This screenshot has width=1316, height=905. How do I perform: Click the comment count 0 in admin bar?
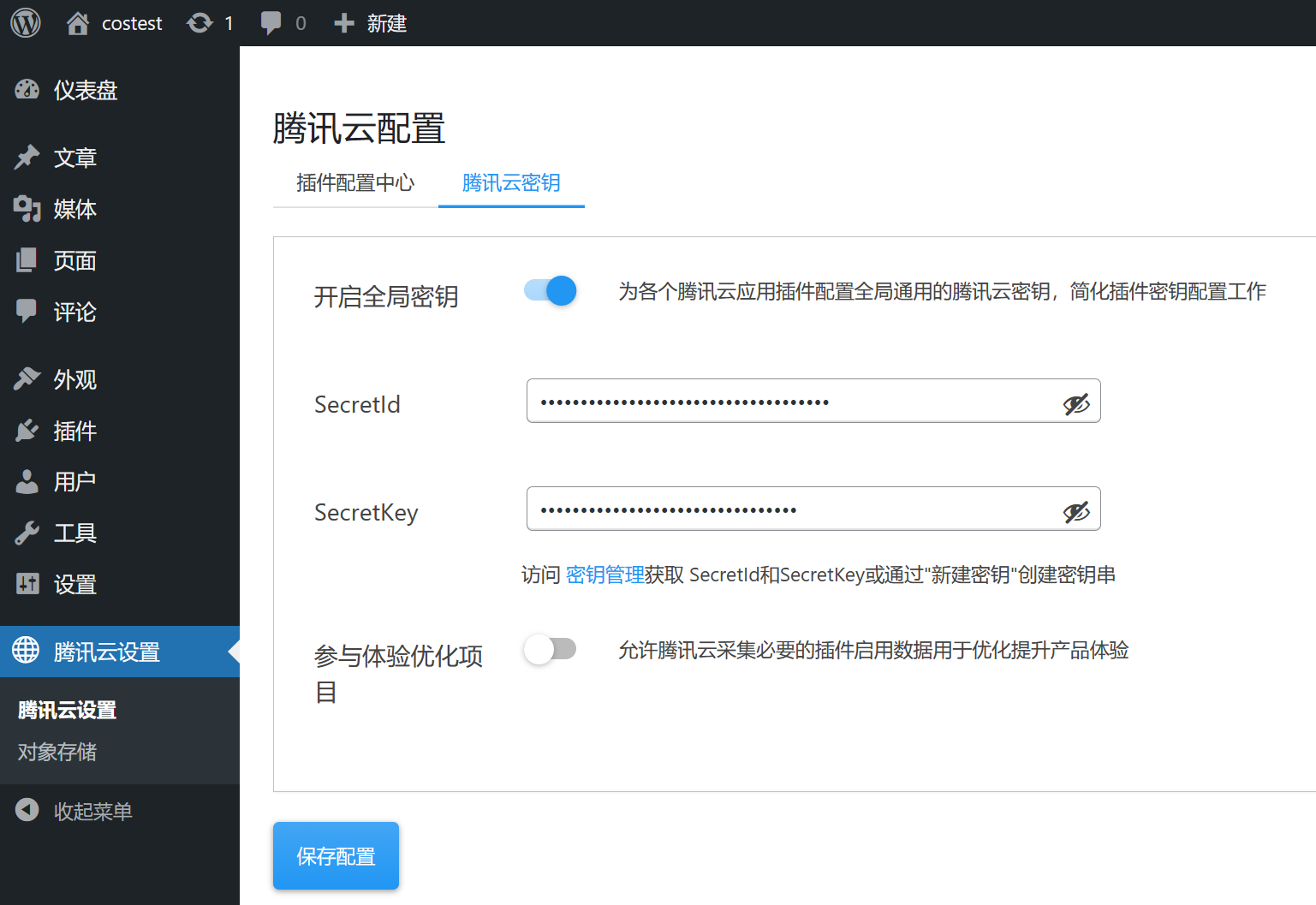pyautogui.click(x=301, y=23)
